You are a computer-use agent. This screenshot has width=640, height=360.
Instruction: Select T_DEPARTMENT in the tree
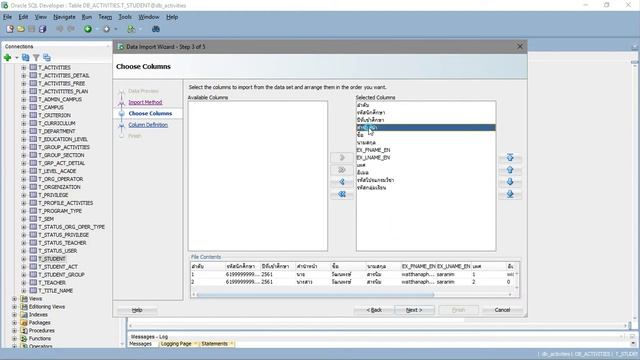point(56,131)
